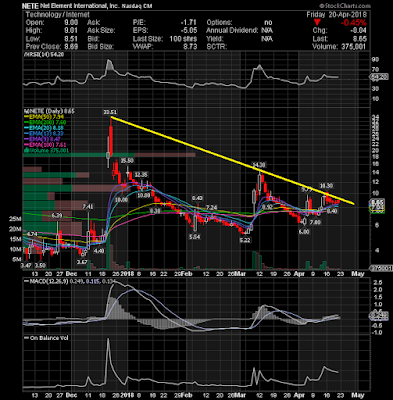Click the Apr marker on the main date axis
The image size is (393, 400).
pos(299,274)
